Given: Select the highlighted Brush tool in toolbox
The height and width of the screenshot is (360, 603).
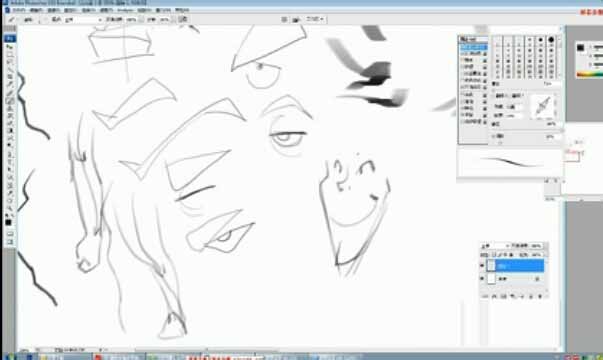Looking at the screenshot, I should coord(10,101).
